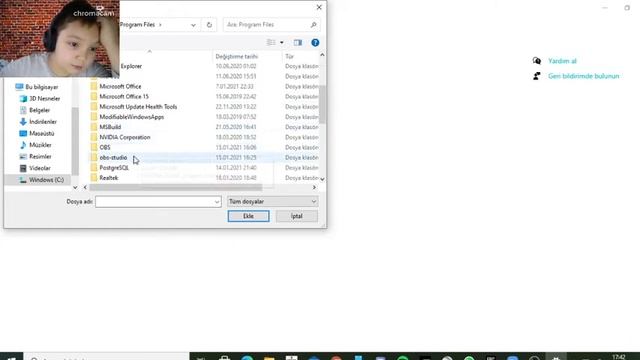
Task: Click the İptal button
Action: click(x=297, y=216)
